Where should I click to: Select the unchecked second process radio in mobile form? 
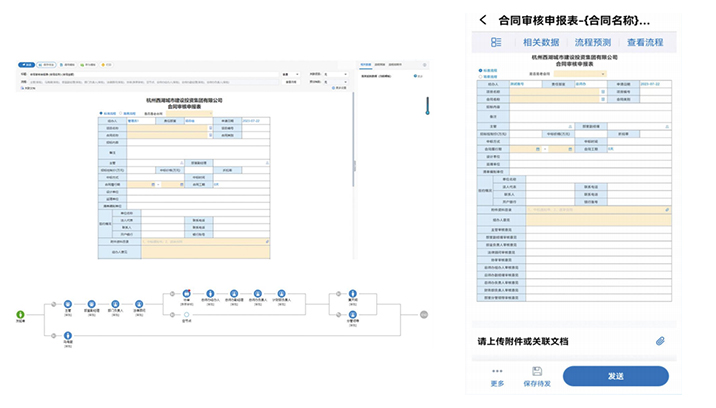tap(480, 76)
